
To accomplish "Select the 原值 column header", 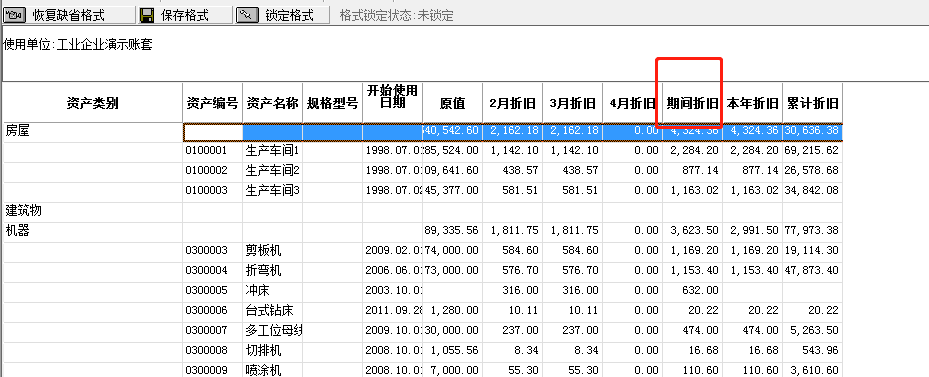I will (x=452, y=103).
